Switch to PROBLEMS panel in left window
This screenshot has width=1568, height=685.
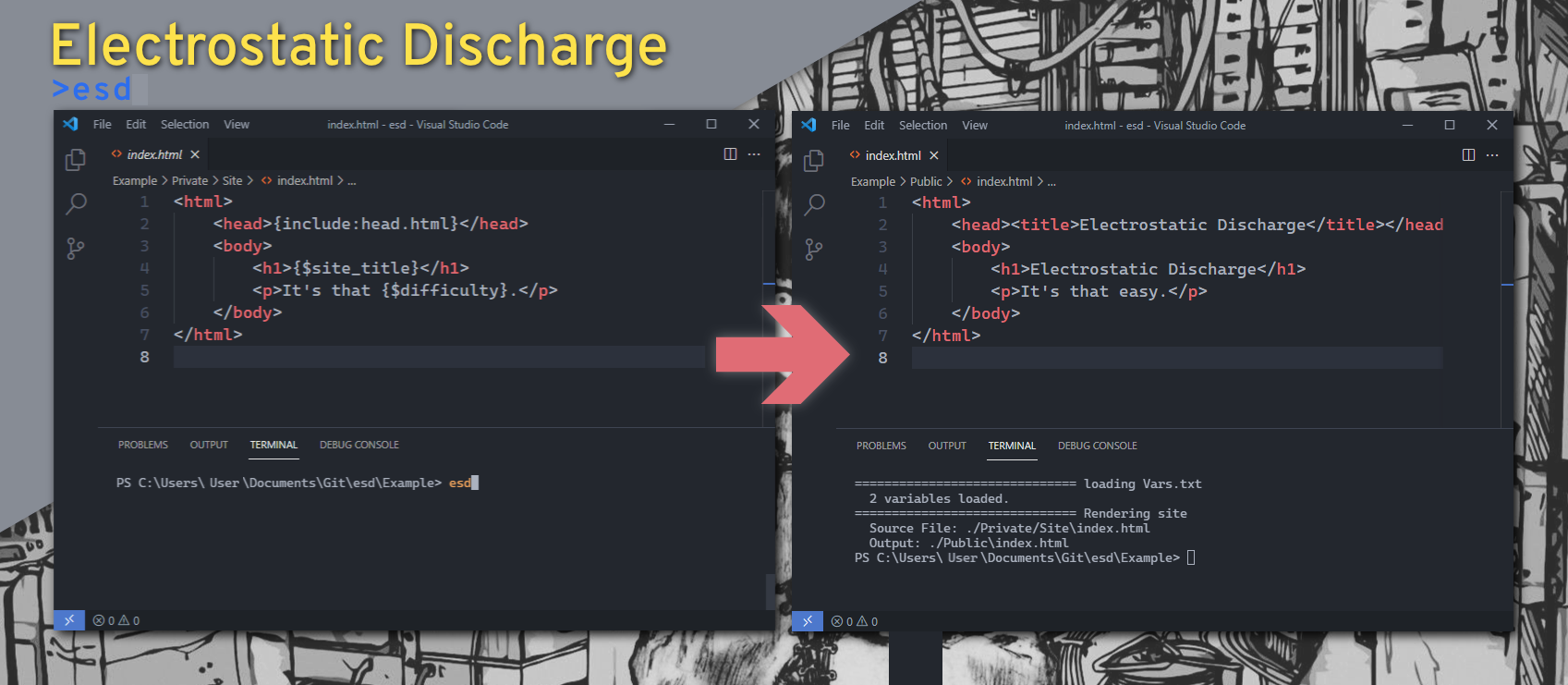(x=143, y=445)
